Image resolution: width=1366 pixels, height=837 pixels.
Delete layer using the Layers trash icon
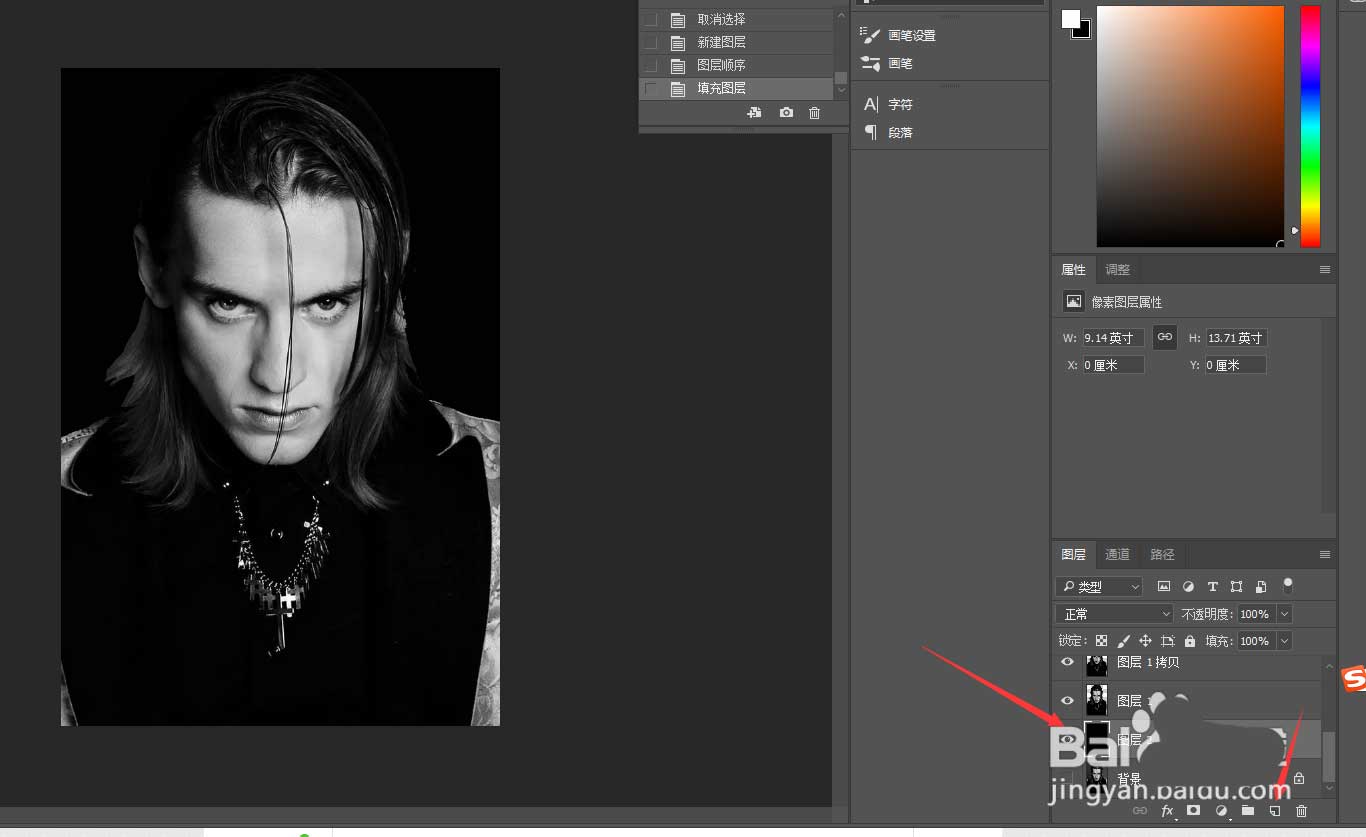(1301, 811)
